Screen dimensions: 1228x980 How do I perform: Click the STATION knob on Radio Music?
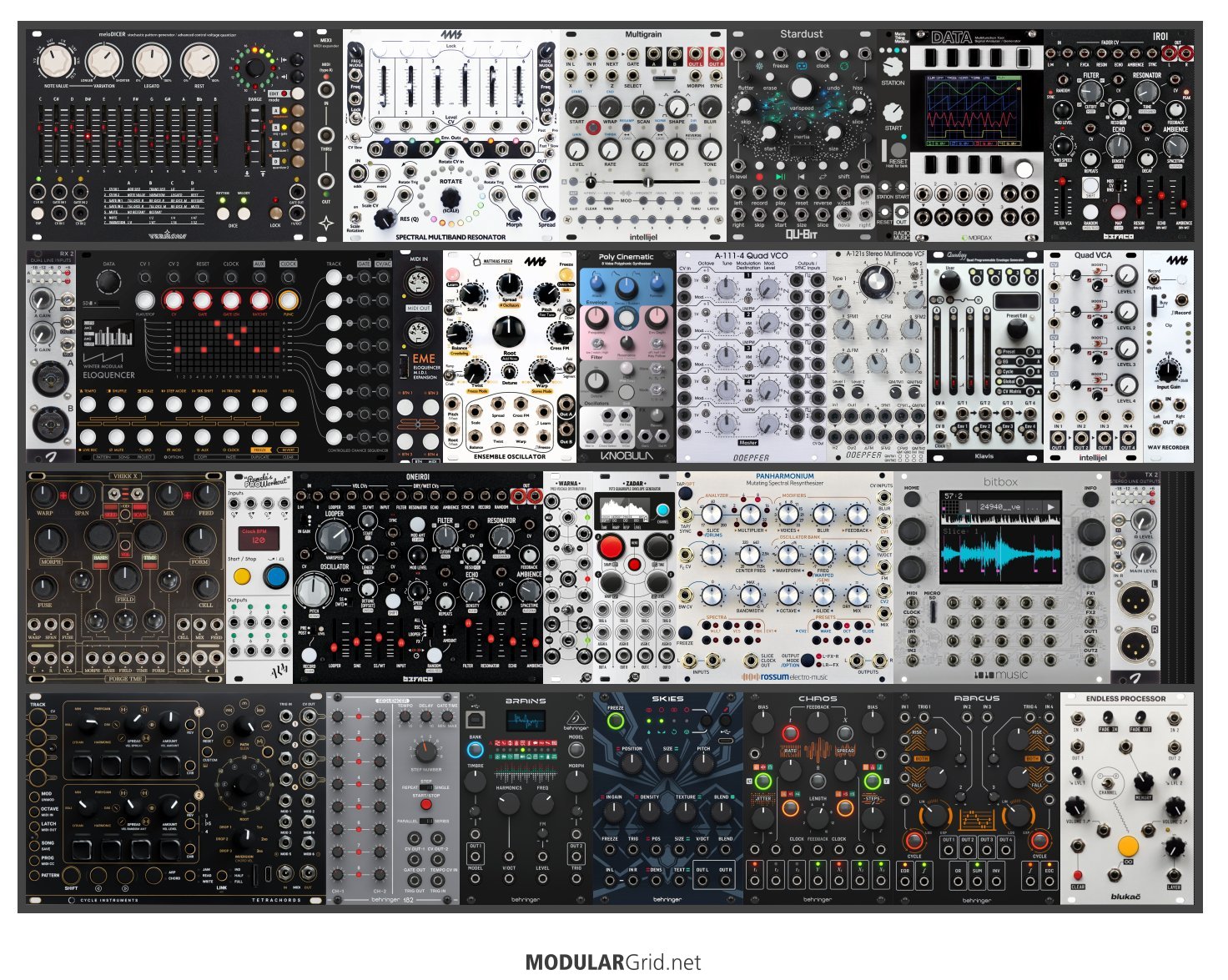[893, 66]
